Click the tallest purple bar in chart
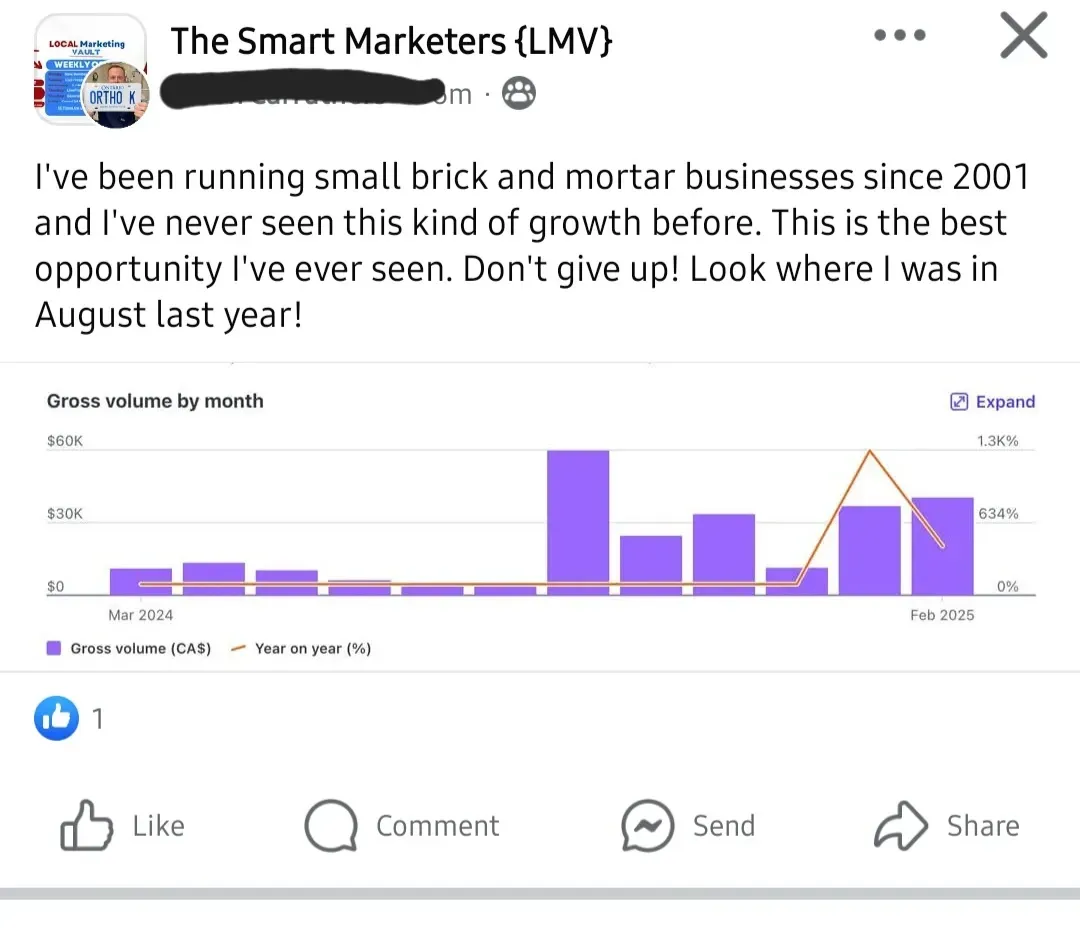1080x930 pixels. (x=578, y=520)
